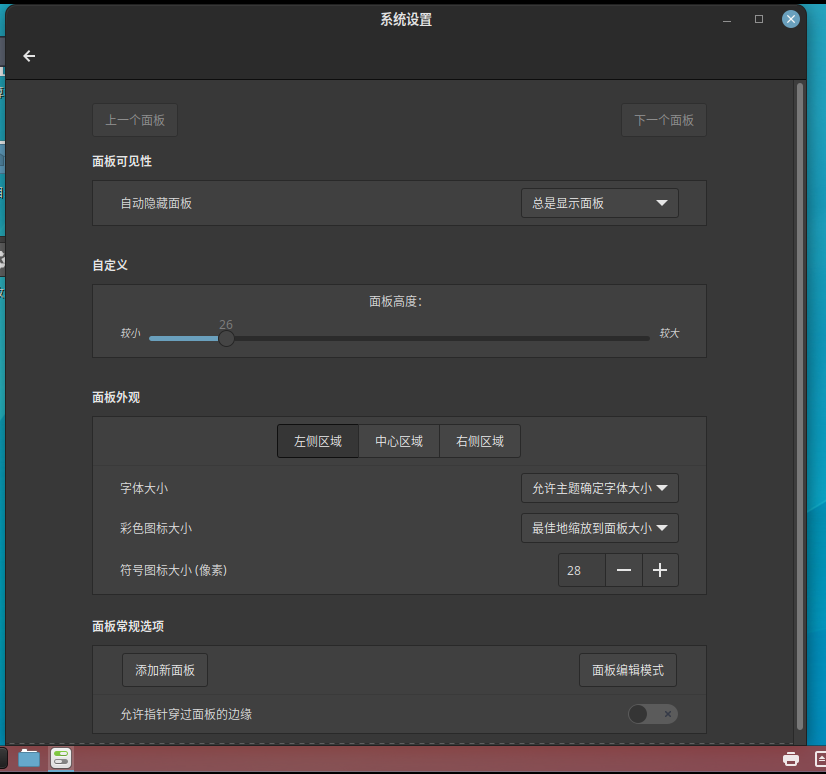Maximize the 系统设置 window

759,19
